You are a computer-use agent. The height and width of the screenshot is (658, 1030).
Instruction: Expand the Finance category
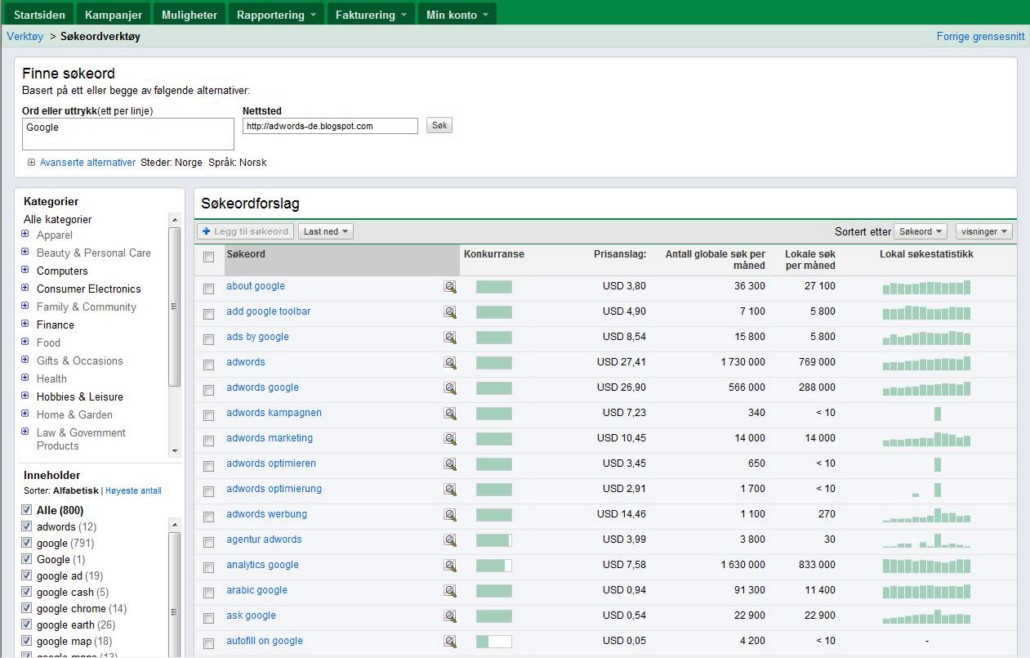click(x=25, y=324)
